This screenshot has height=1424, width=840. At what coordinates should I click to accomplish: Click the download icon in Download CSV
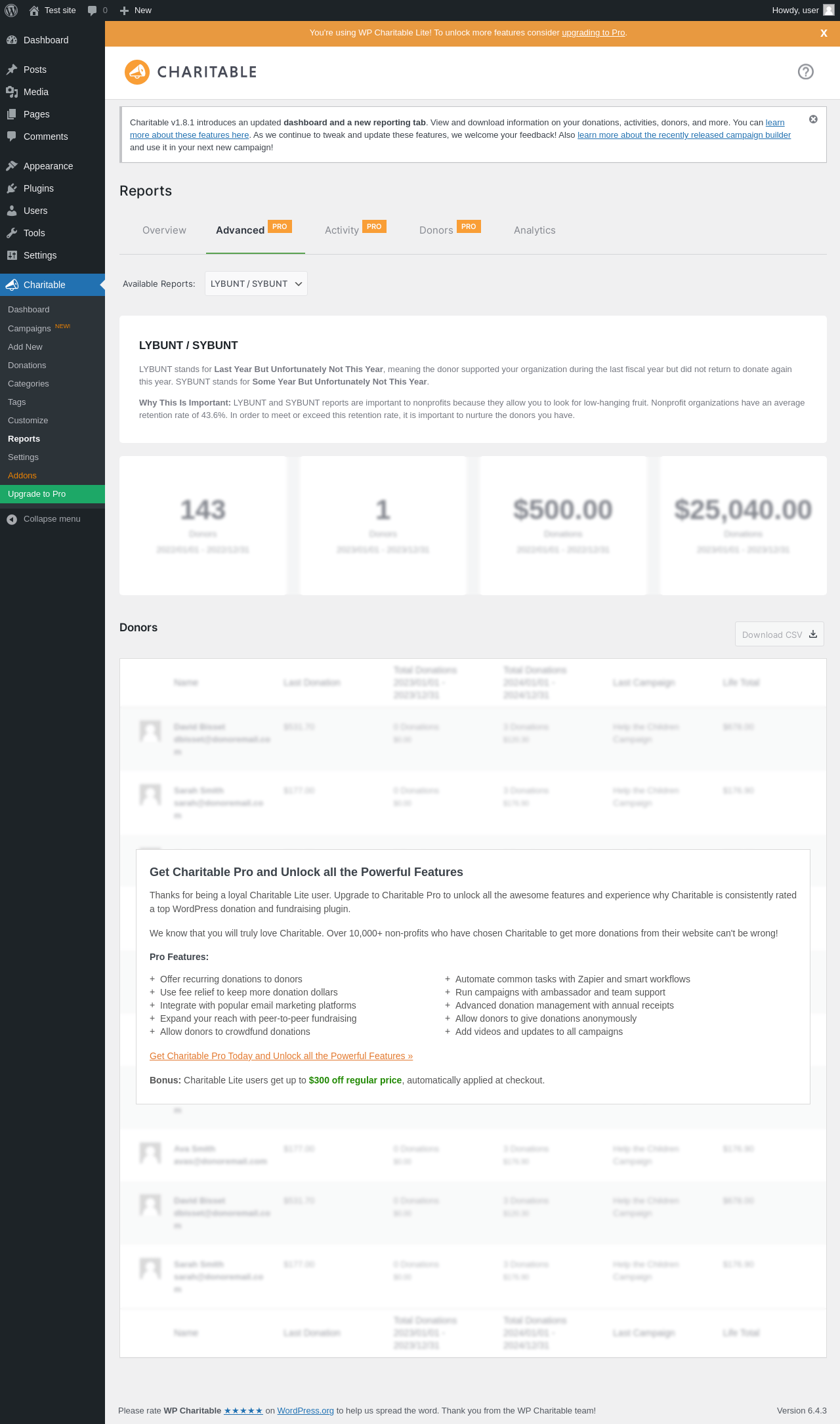pos(813,634)
